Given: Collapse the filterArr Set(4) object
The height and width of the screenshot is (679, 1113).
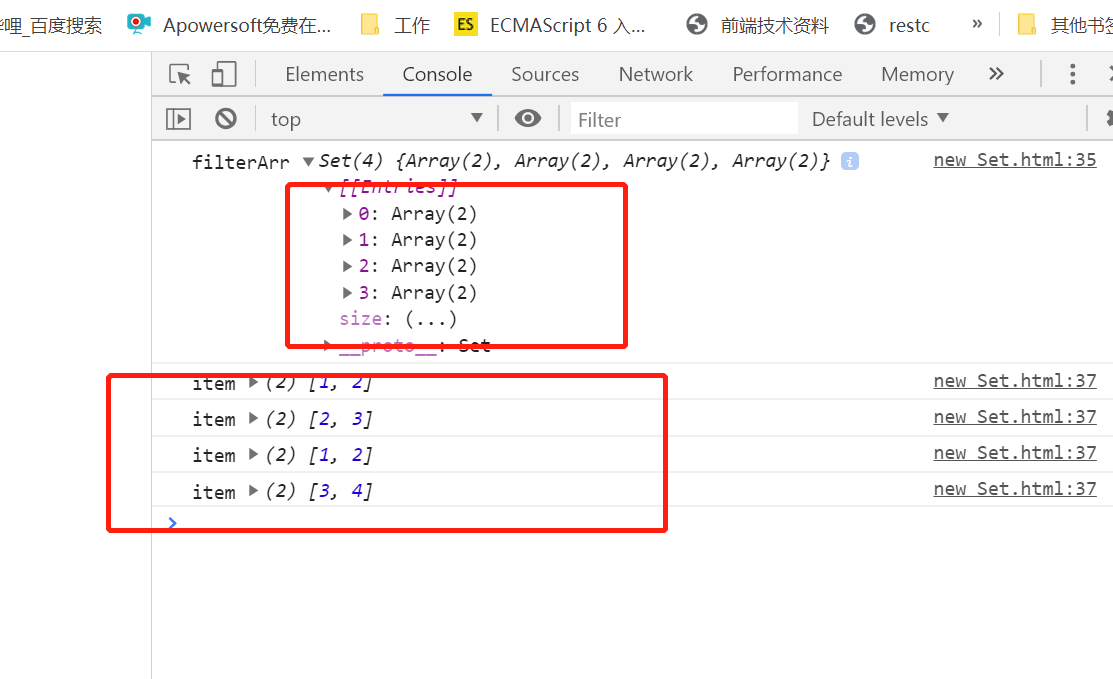Looking at the screenshot, I should click(x=308, y=162).
